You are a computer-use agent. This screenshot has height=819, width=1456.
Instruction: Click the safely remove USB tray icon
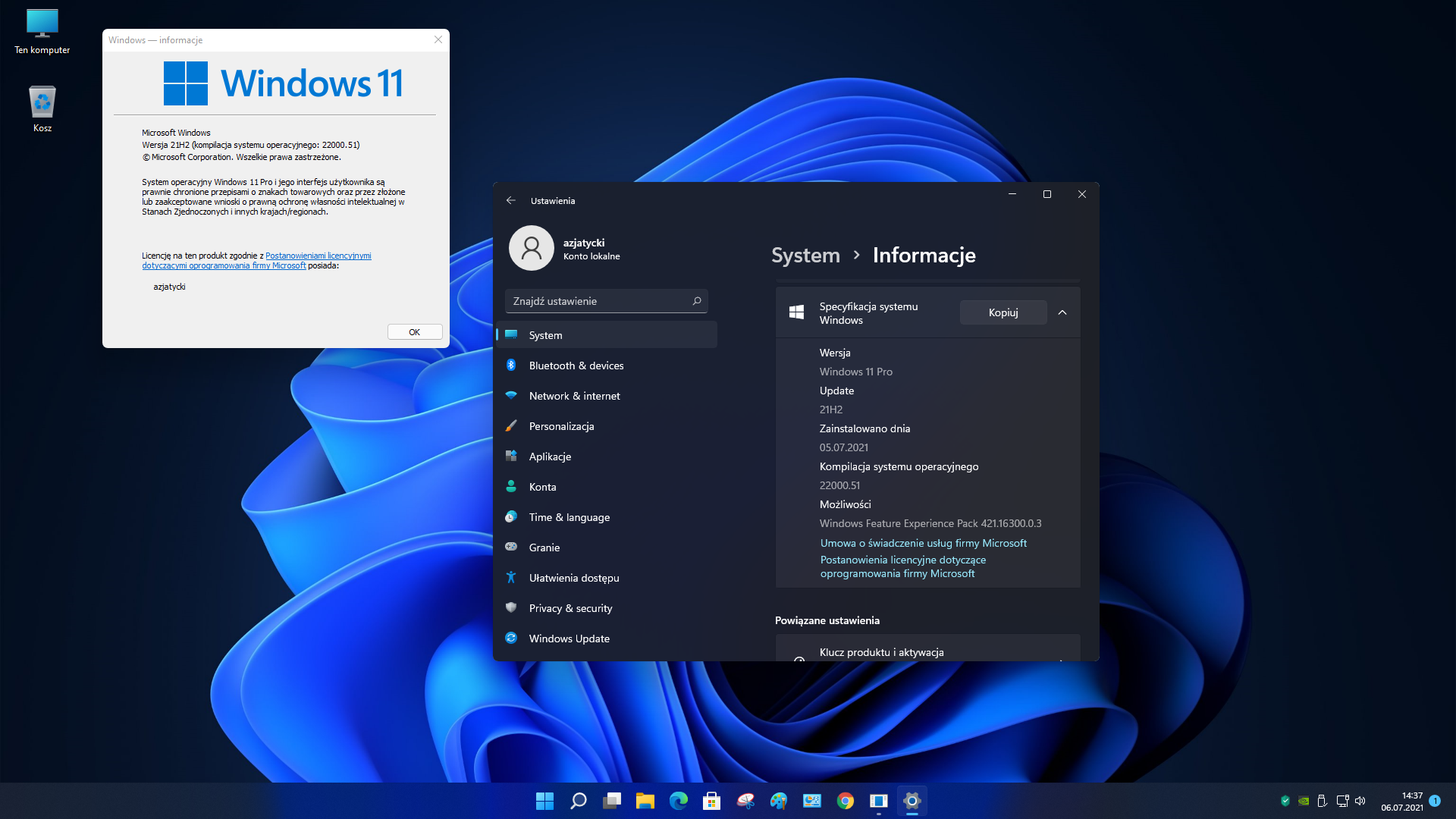[x=1322, y=801]
